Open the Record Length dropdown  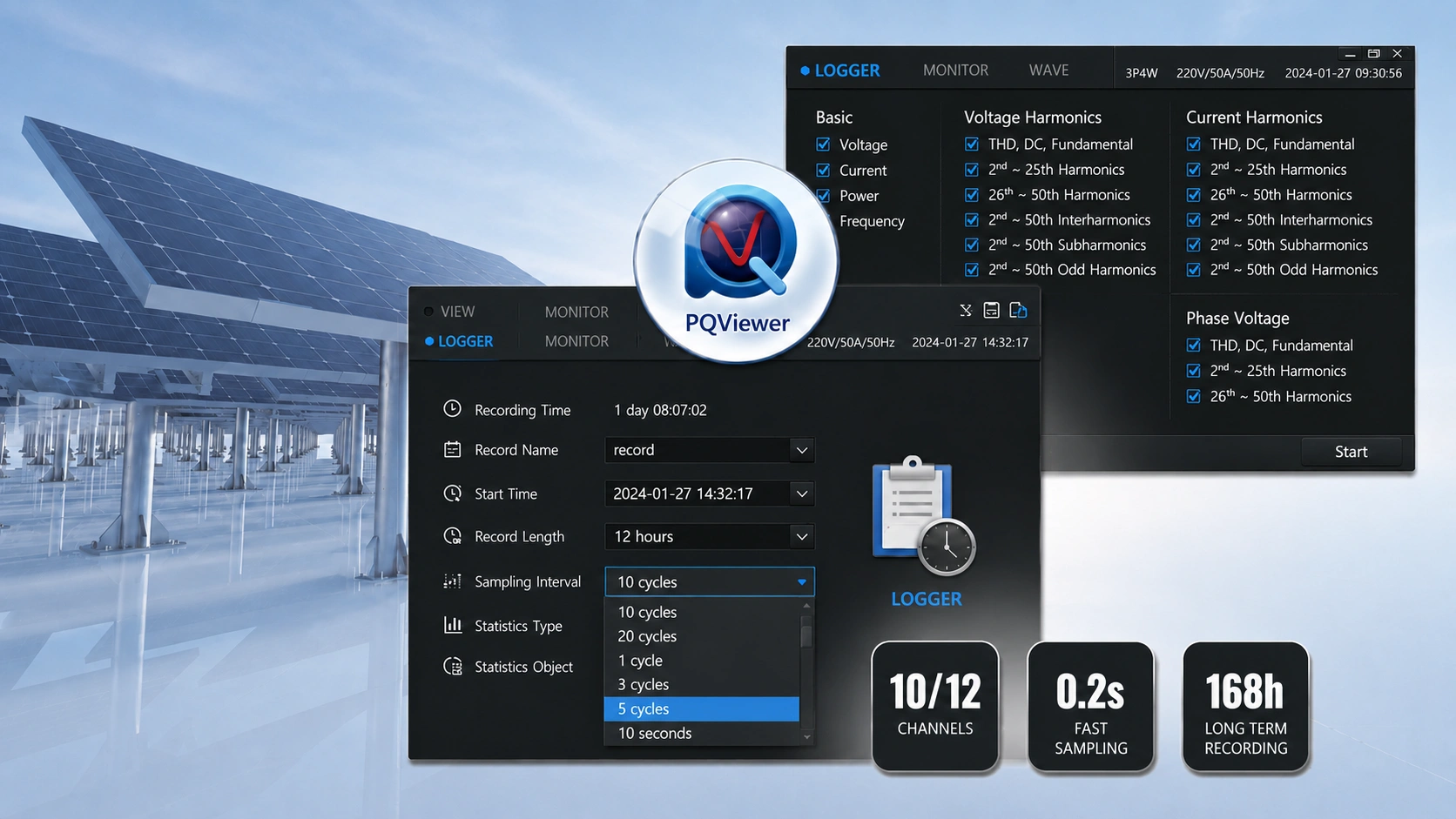coord(801,536)
